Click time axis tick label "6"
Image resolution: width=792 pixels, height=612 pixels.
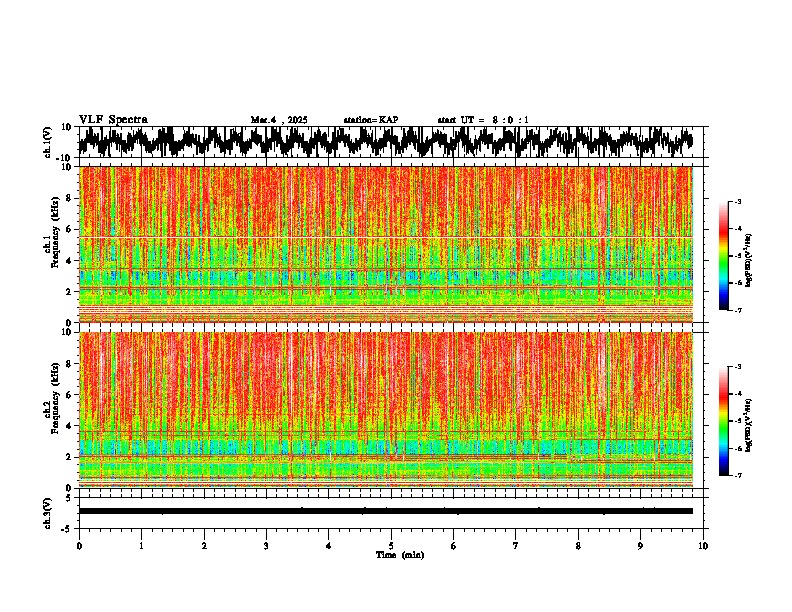[x=454, y=546]
